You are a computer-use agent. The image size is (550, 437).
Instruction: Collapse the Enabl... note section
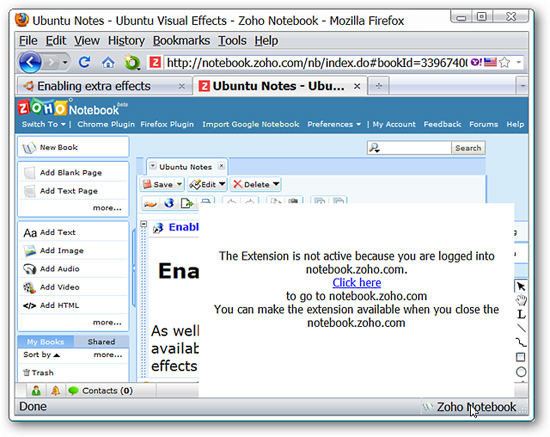pyautogui.click(x=143, y=224)
